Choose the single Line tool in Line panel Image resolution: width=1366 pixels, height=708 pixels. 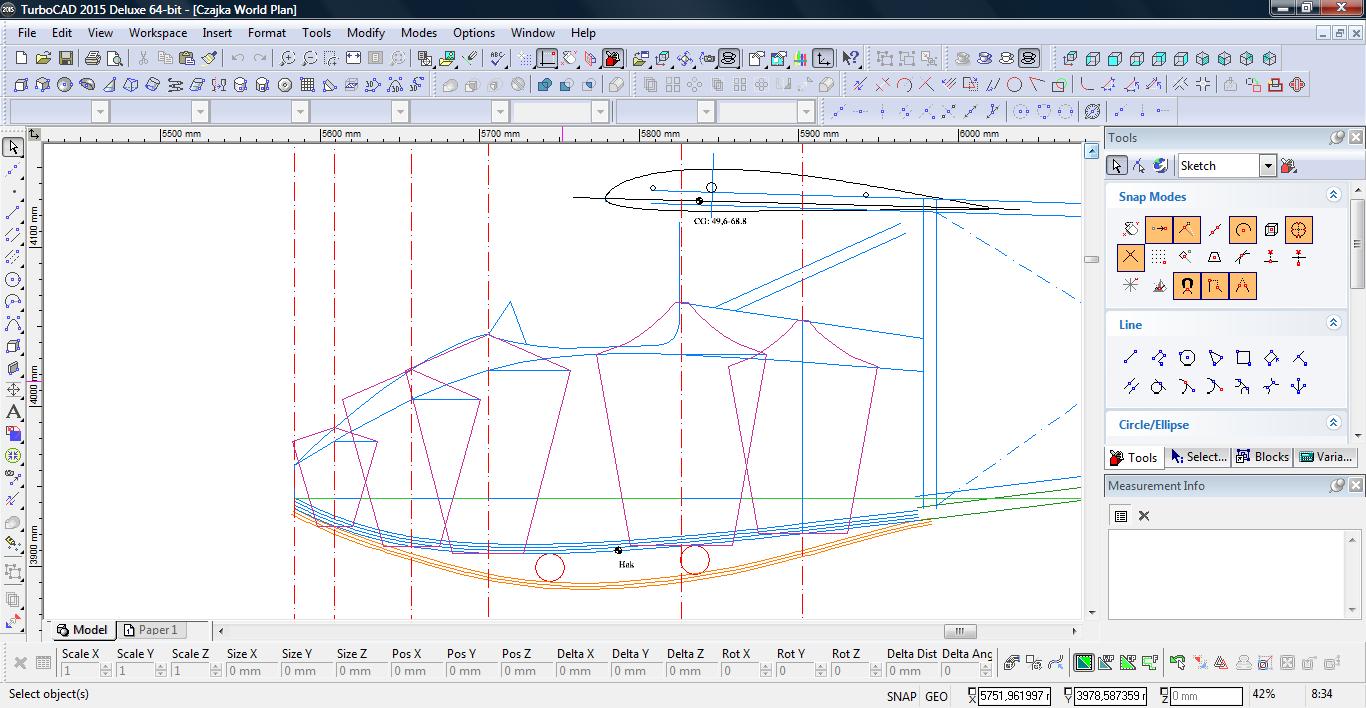[1130, 358]
